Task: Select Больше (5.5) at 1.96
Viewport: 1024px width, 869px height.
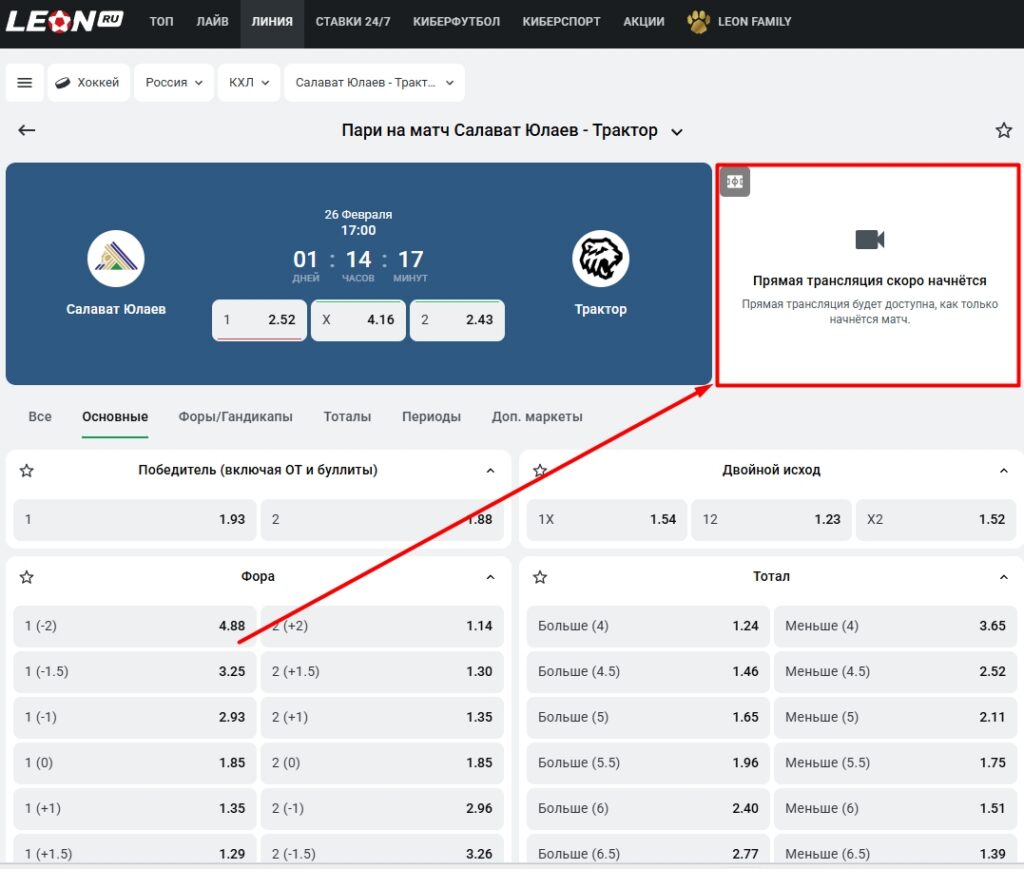Action: pyautogui.click(x=648, y=763)
